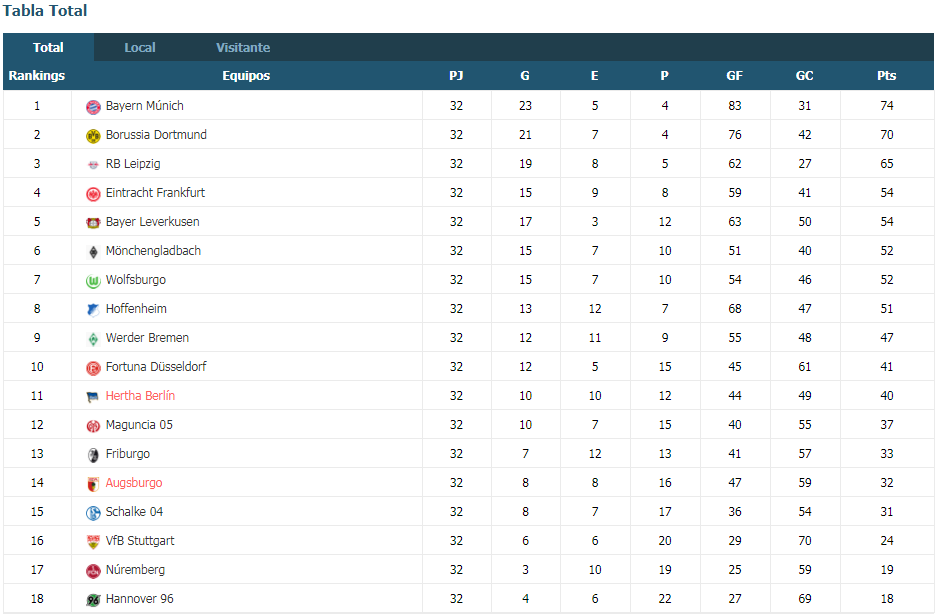This screenshot has width=938, height=614.
Task: Click the Equipos column header
Action: pyautogui.click(x=246, y=75)
